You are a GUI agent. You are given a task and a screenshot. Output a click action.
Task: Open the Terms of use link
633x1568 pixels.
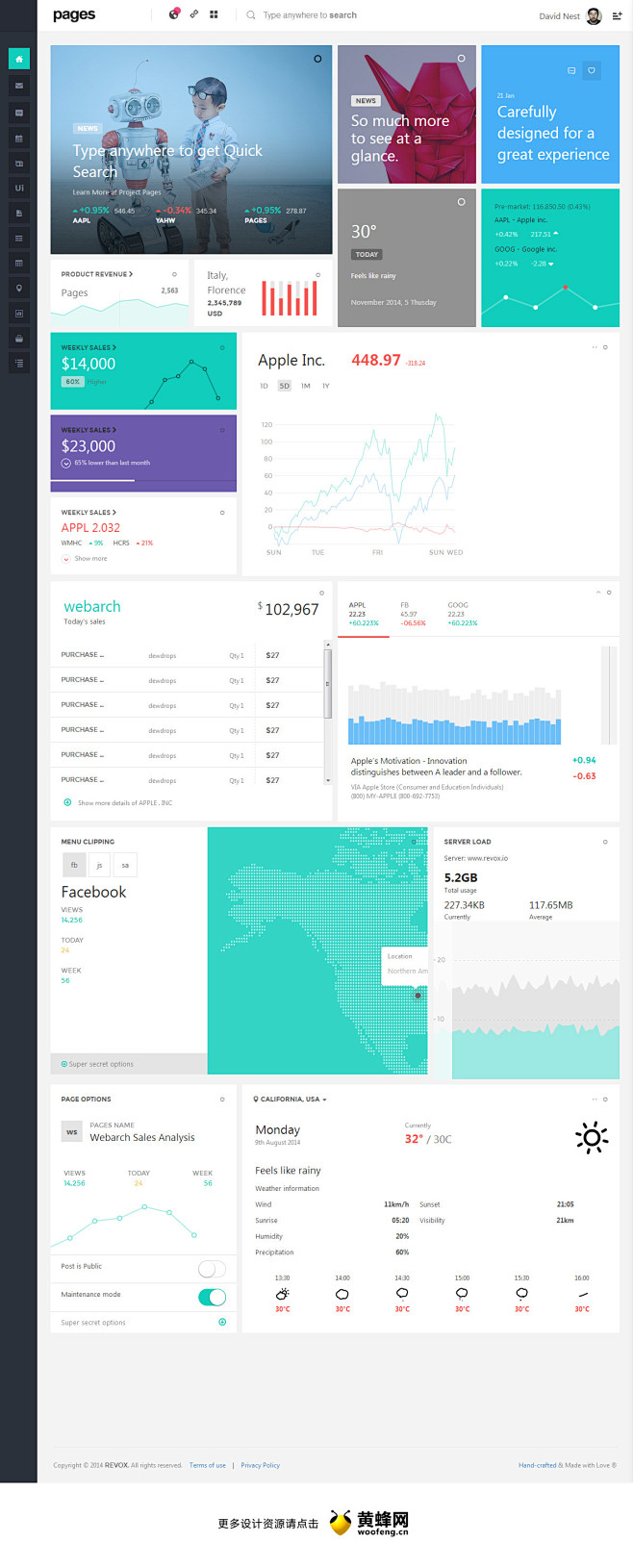point(208,1465)
